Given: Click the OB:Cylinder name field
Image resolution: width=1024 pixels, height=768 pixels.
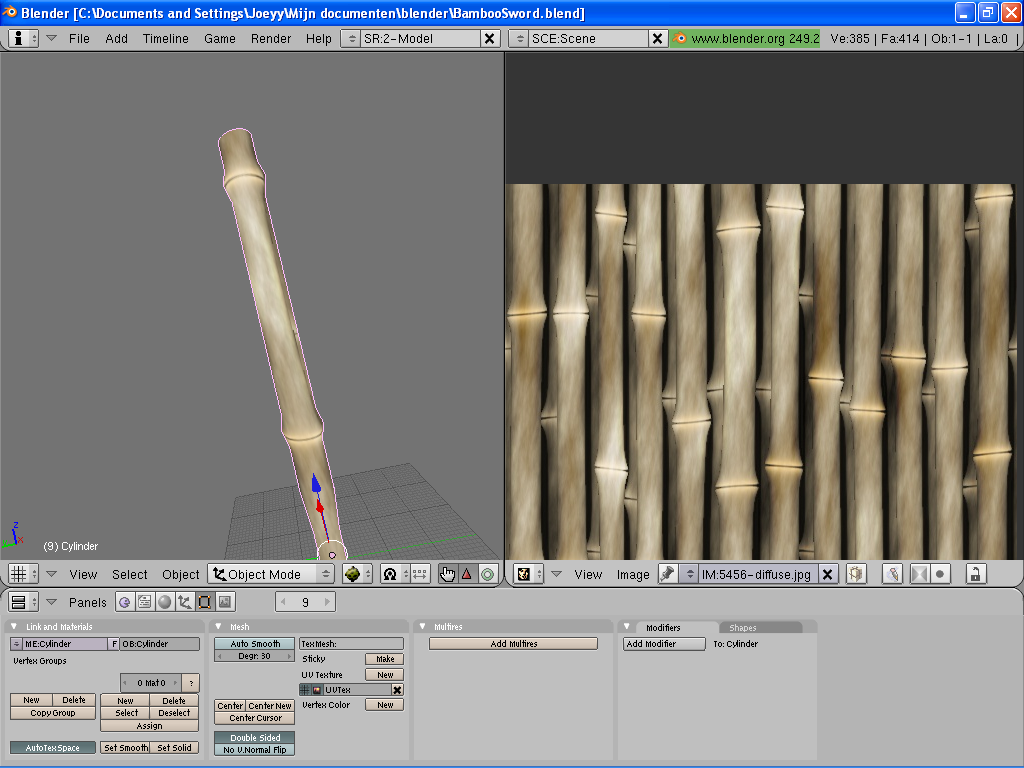Looking at the screenshot, I should [159, 644].
